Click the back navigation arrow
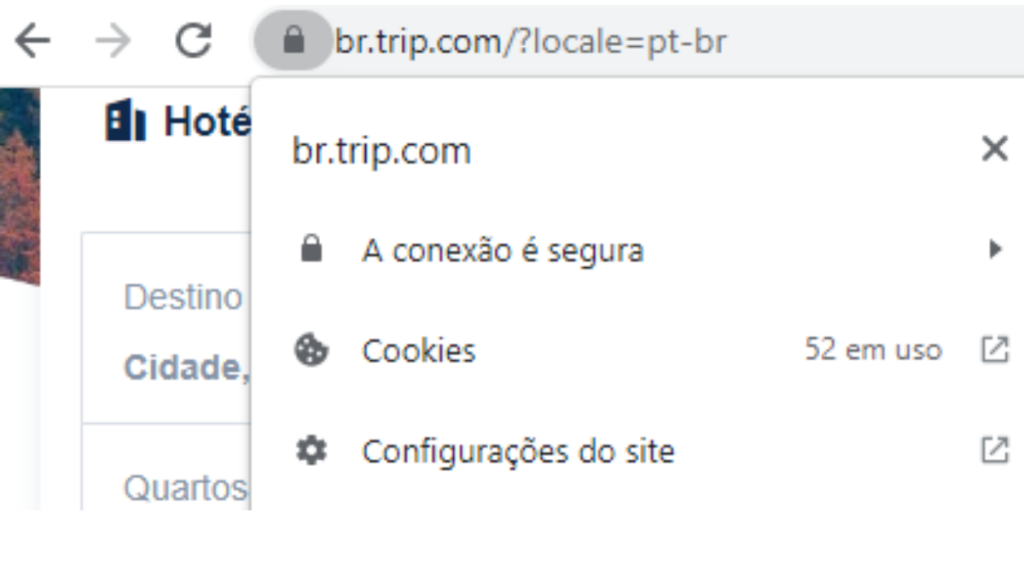Image resolution: width=1024 pixels, height=576 pixels. (33, 41)
